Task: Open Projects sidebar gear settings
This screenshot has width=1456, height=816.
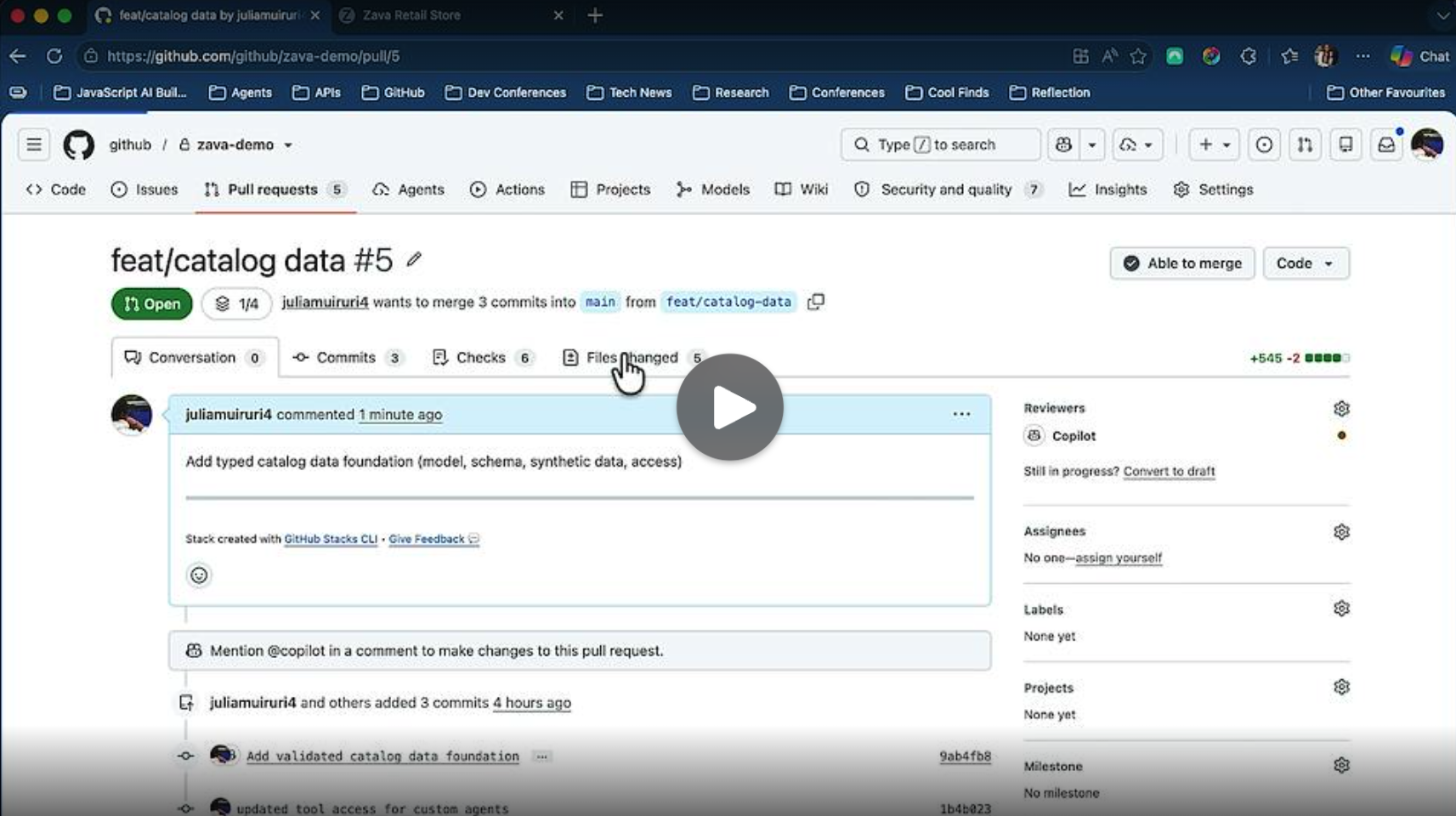Action: pyautogui.click(x=1341, y=687)
